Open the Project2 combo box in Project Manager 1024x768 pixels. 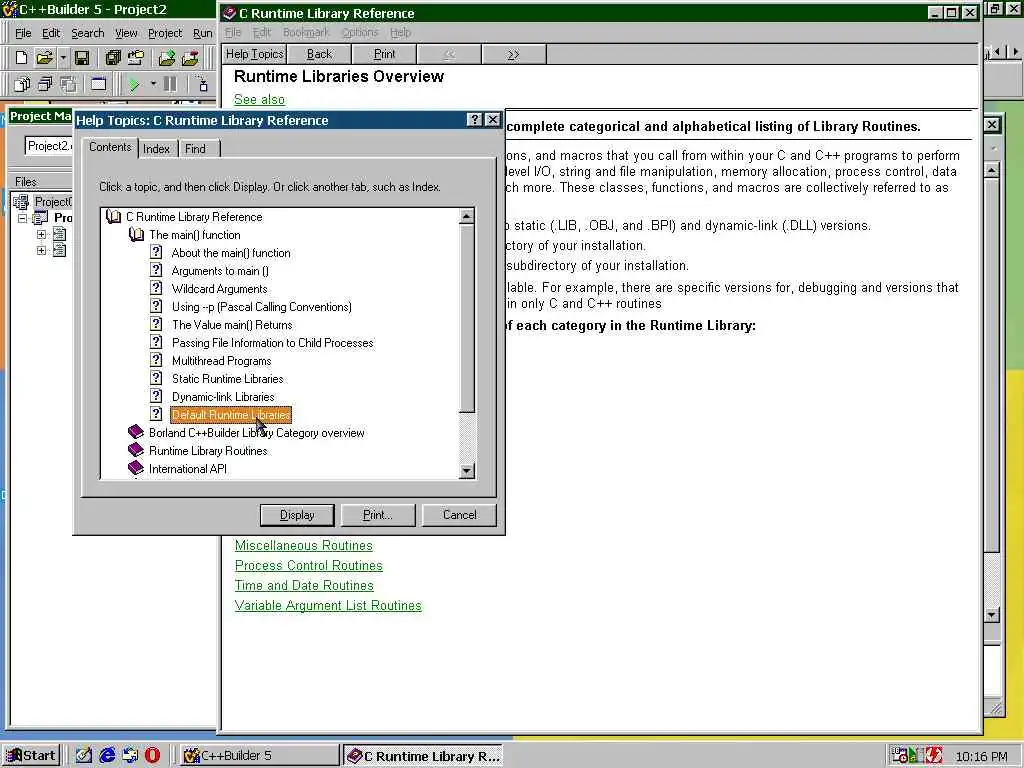click(x=49, y=146)
